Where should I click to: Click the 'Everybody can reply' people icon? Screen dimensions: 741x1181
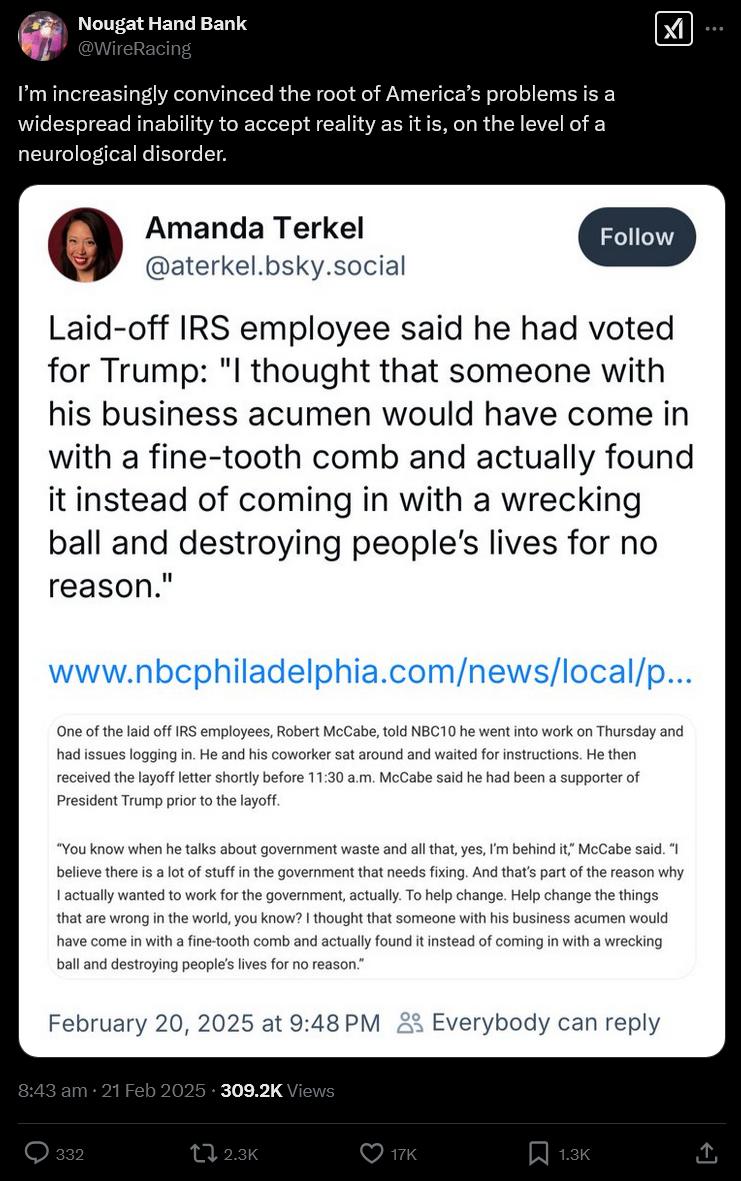point(410,1022)
